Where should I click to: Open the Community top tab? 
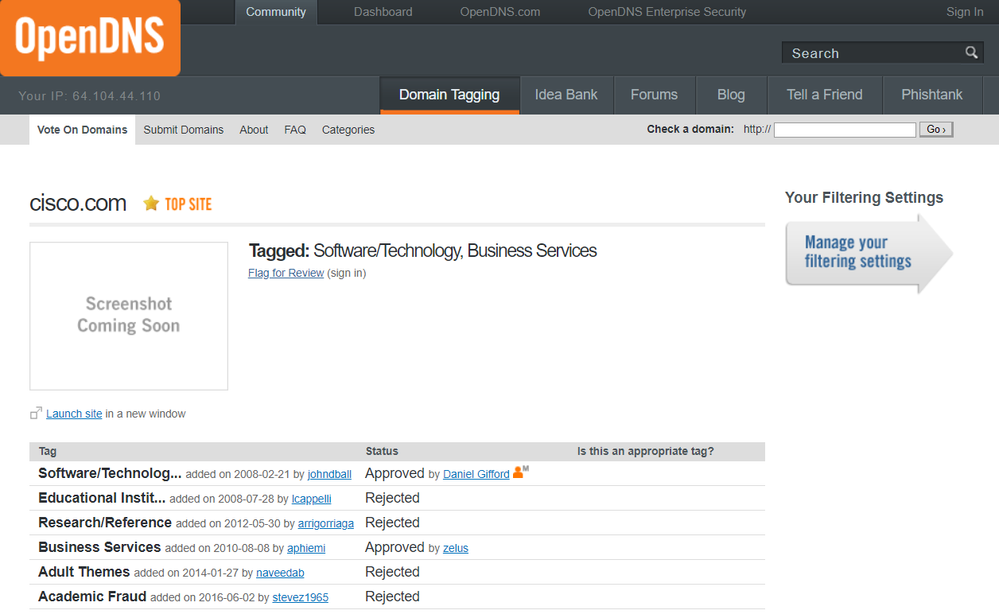pyautogui.click(x=276, y=12)
